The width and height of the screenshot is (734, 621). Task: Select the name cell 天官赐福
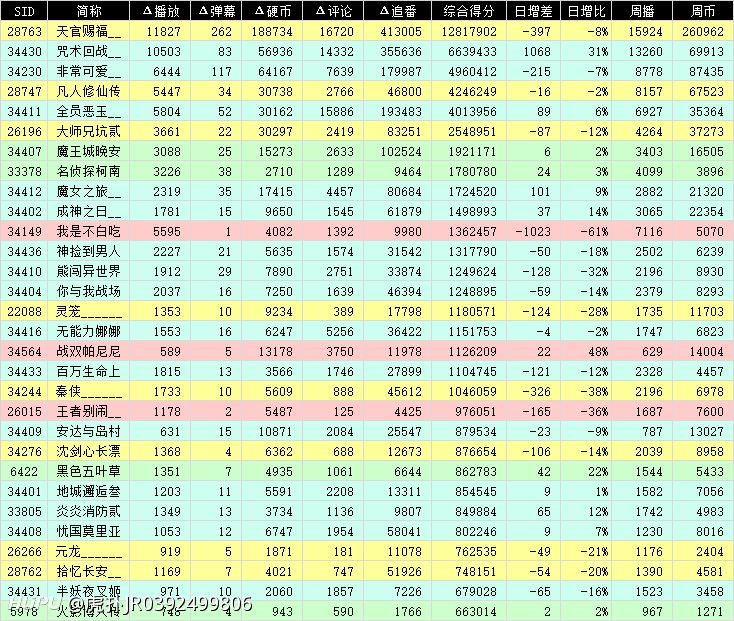pos(88,31)
